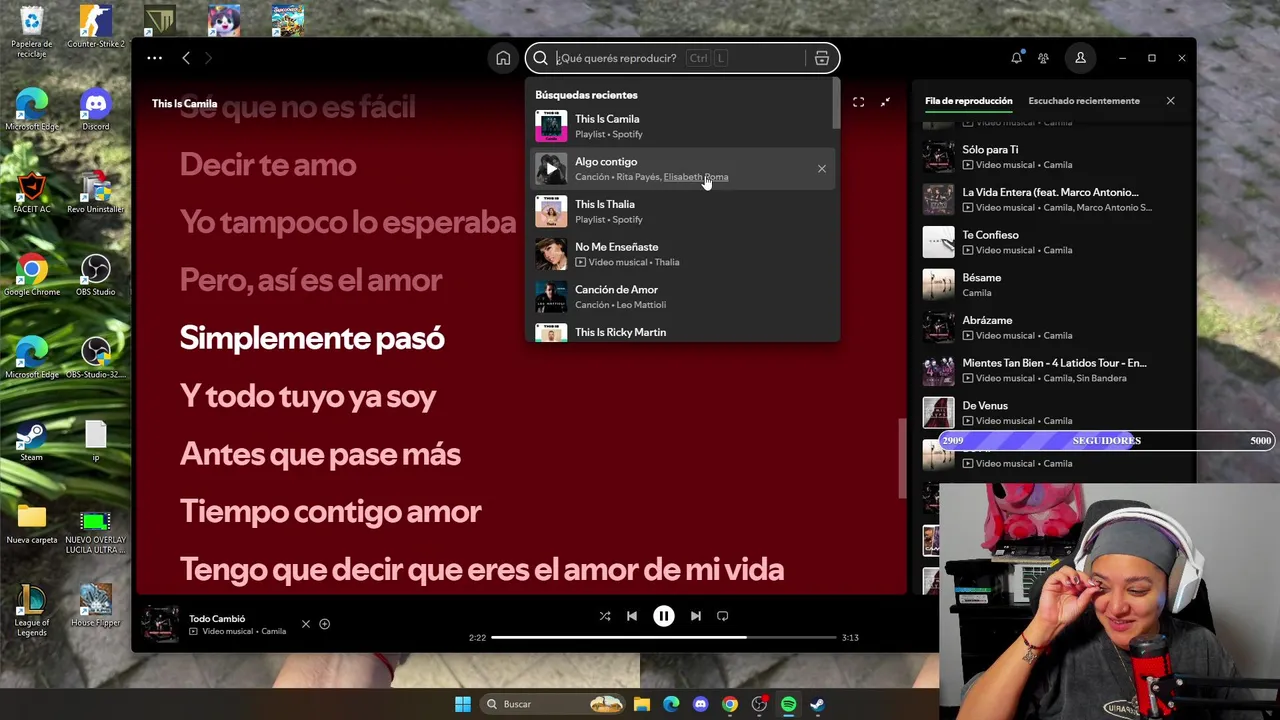Select Canción de Amor recent search
Image resolution: width=1280 pixels, height=720 pixels.
point(683,297)
